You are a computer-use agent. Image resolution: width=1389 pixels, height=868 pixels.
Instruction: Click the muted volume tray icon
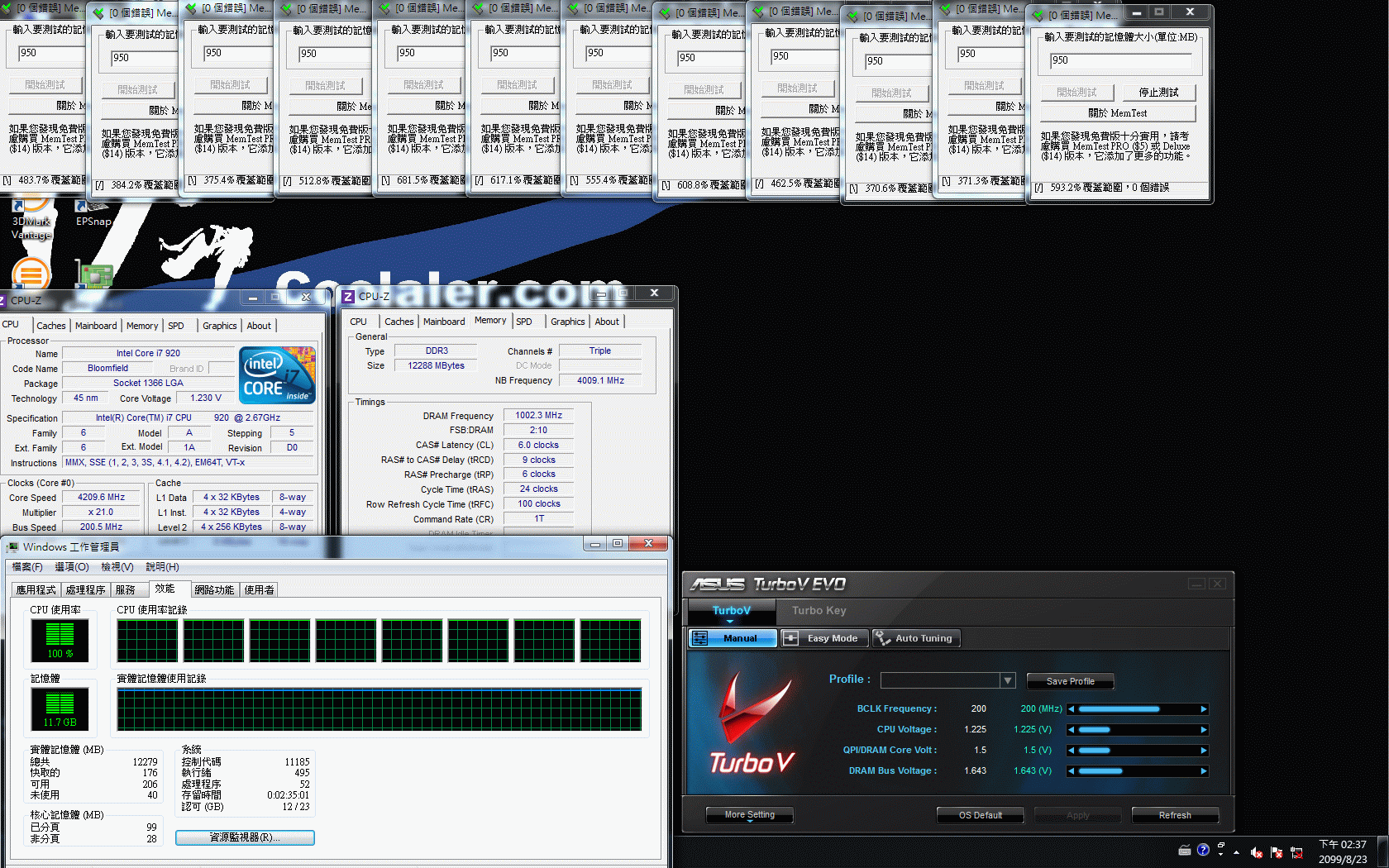(1257, 852)
